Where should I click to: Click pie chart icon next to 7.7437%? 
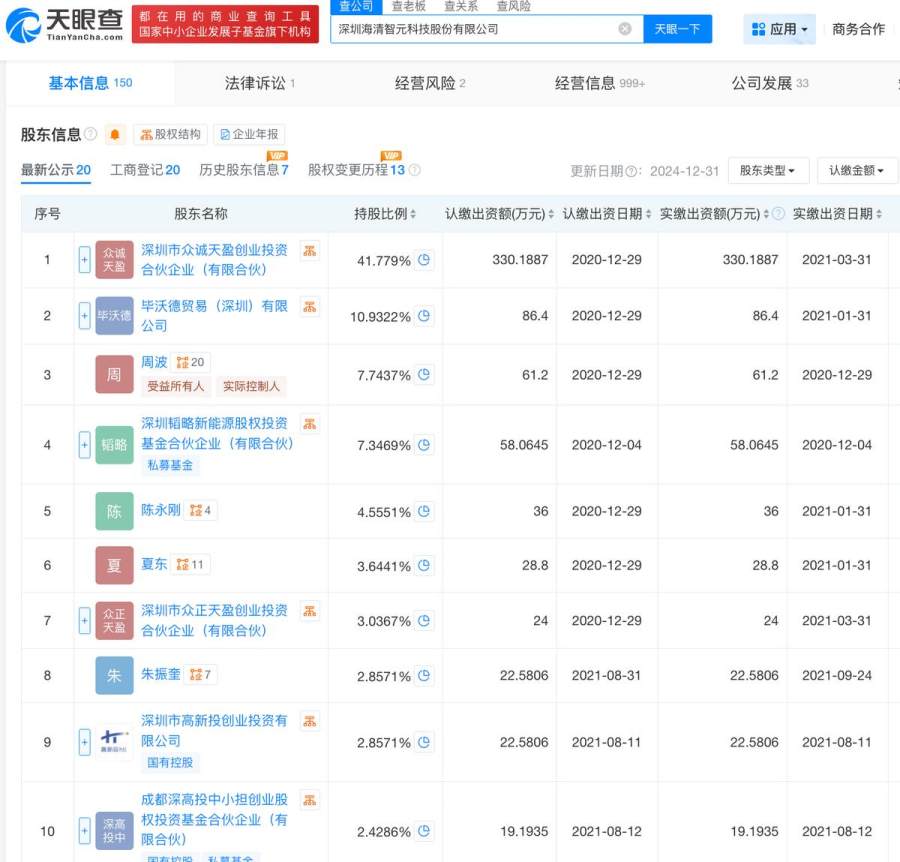pyautogui.click(x=424, y=374)
